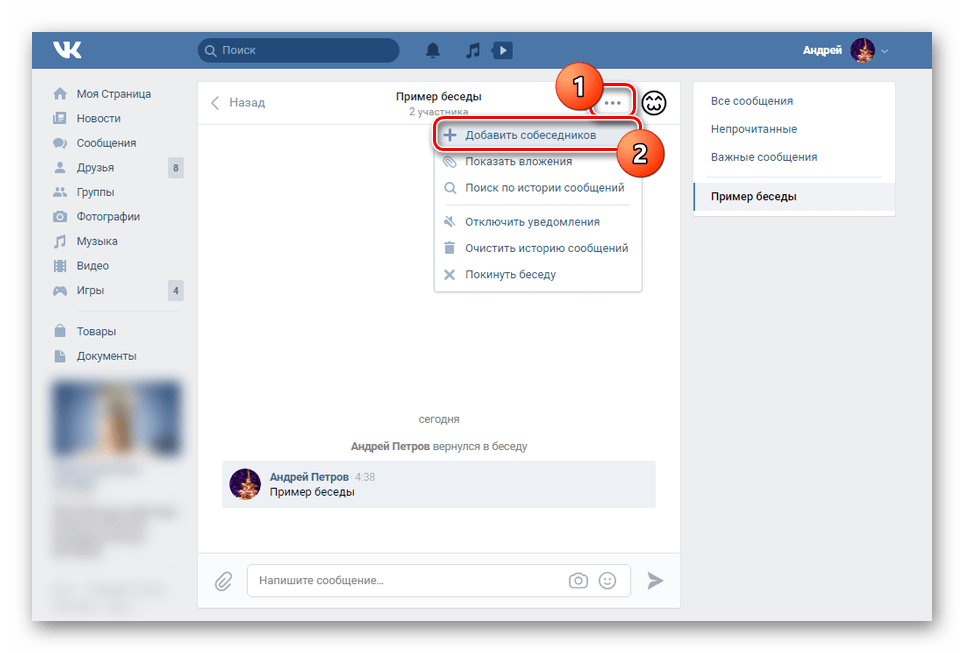Image resolution: width=964 pixels, height=653 pixels.
Task: Click the film icon beside Видео
Action: click(x=60, y=266)
